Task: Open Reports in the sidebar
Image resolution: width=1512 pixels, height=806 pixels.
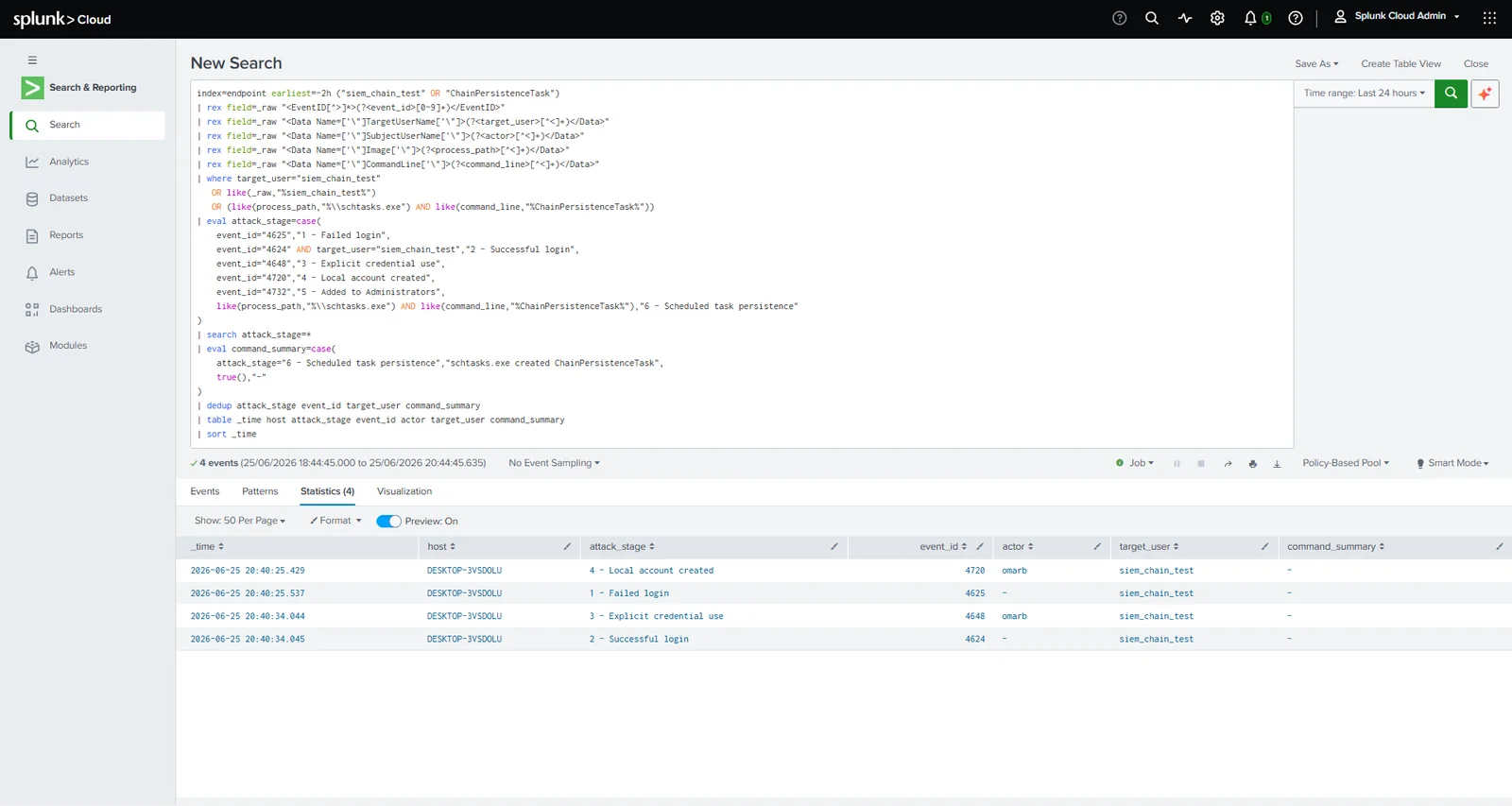Action: [x=88, y=235]
